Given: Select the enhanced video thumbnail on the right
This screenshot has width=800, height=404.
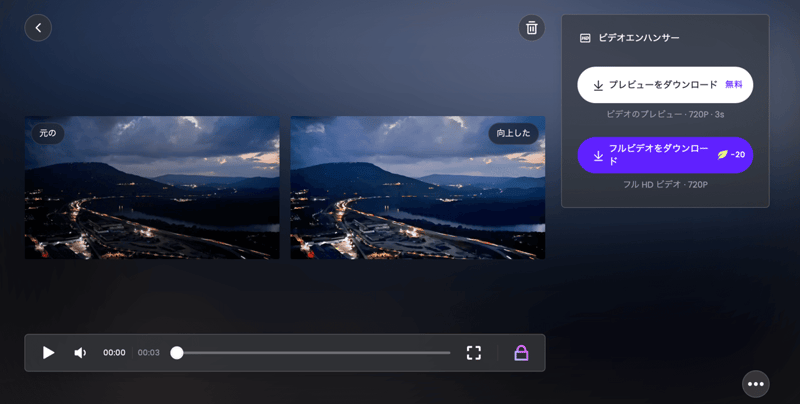Looking at the screenshot, I should [x=417, y=195].
